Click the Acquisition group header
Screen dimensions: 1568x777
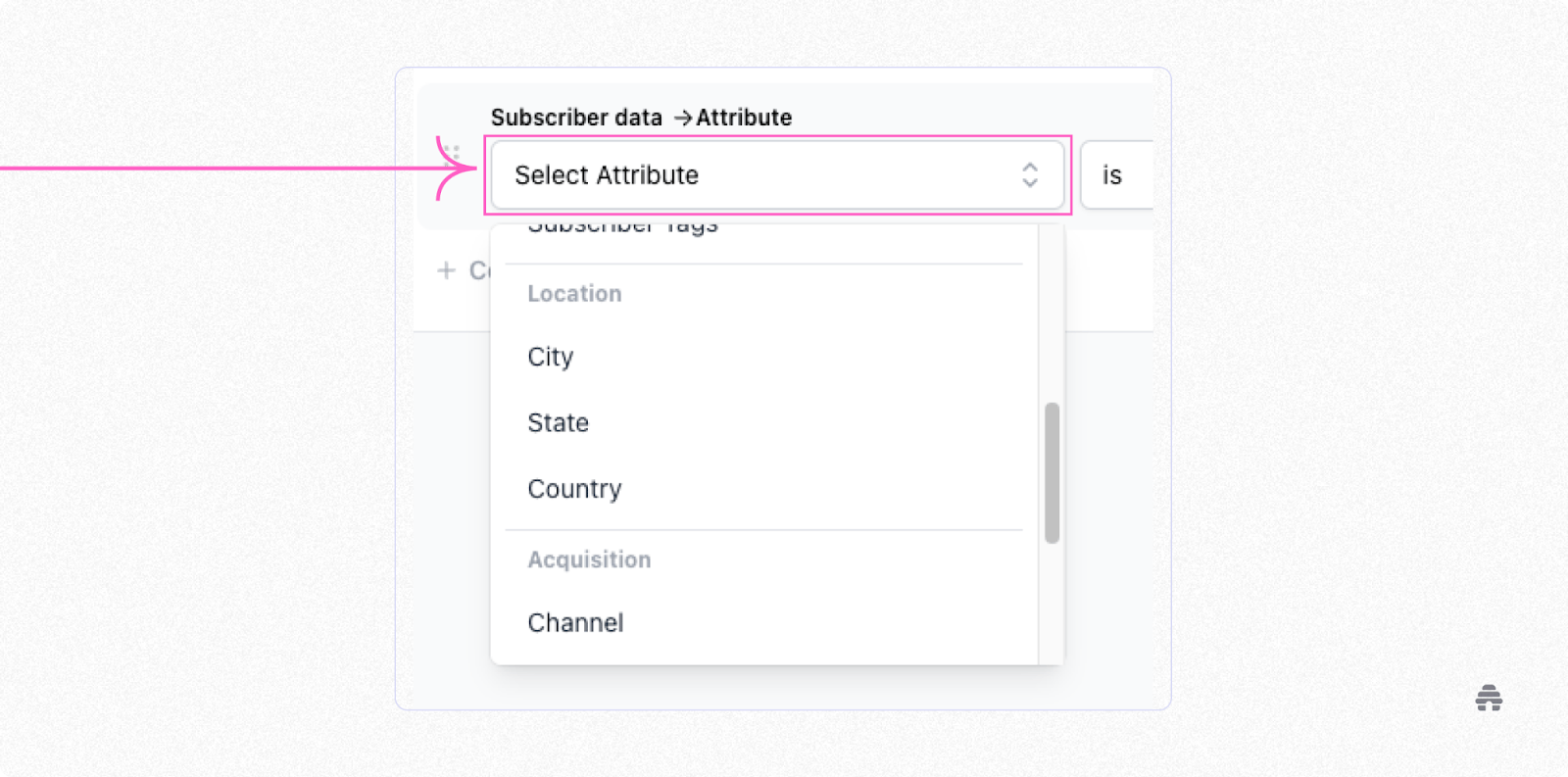coord(589,559)
